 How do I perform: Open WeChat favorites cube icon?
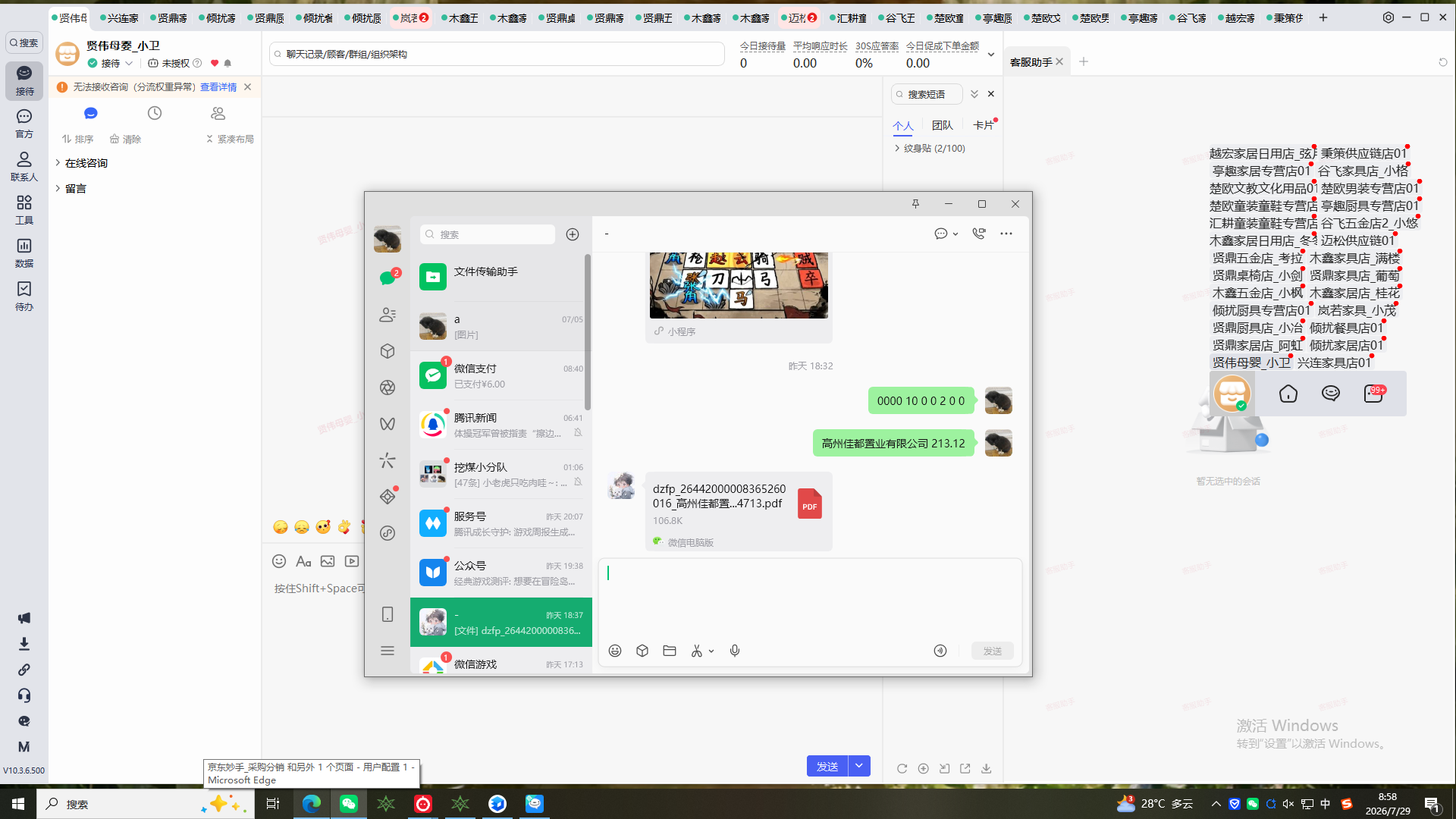click(x=388, y=351)
